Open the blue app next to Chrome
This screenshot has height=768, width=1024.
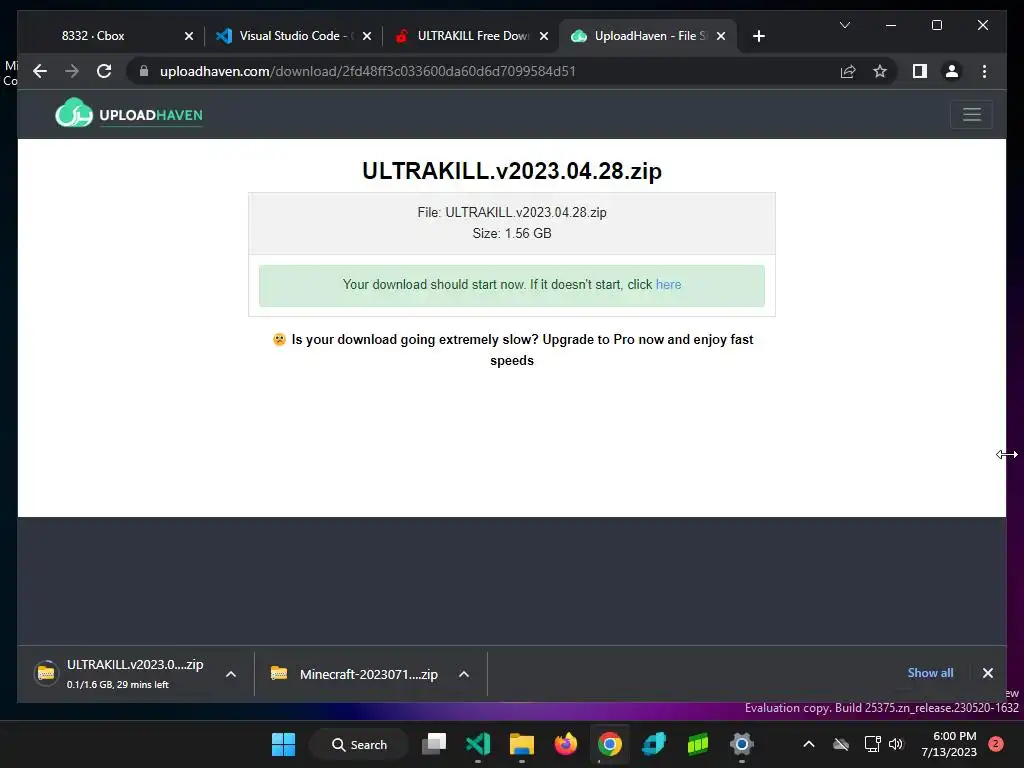click(654, 744)
